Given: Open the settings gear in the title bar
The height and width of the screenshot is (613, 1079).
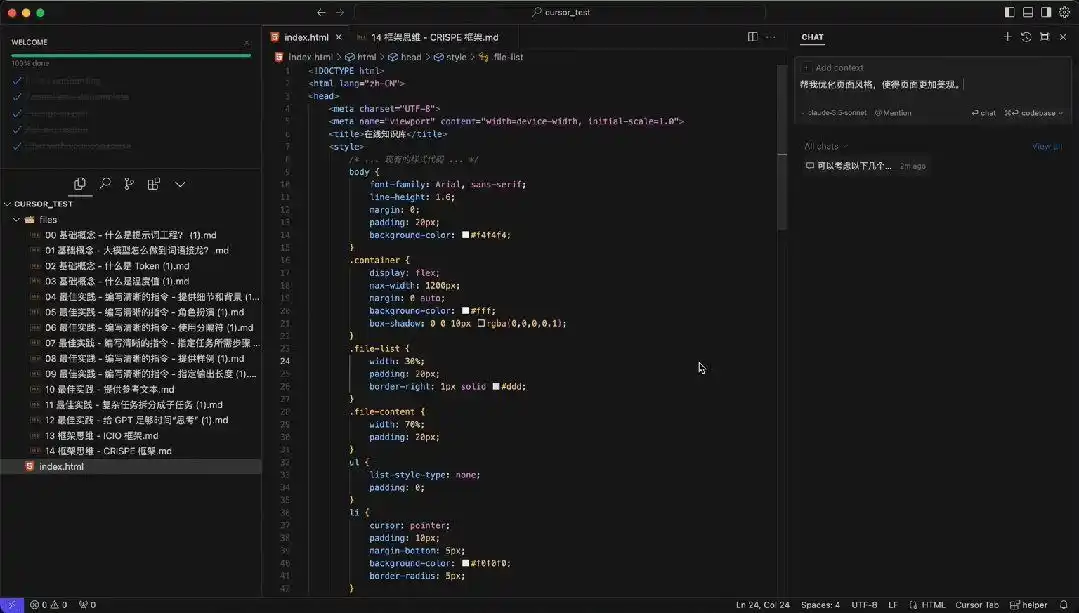Looking at the screenshot, I should click(x=1064, y=12).
